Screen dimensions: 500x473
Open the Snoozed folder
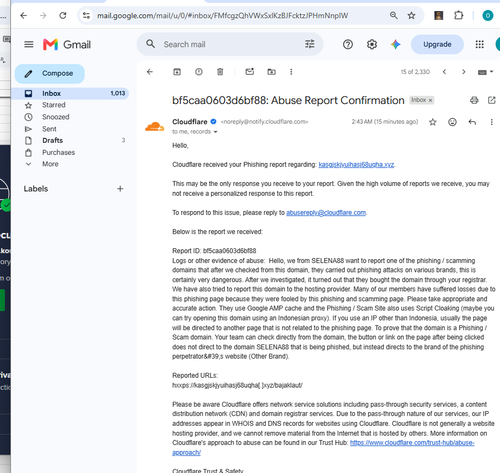coord(56,117)
